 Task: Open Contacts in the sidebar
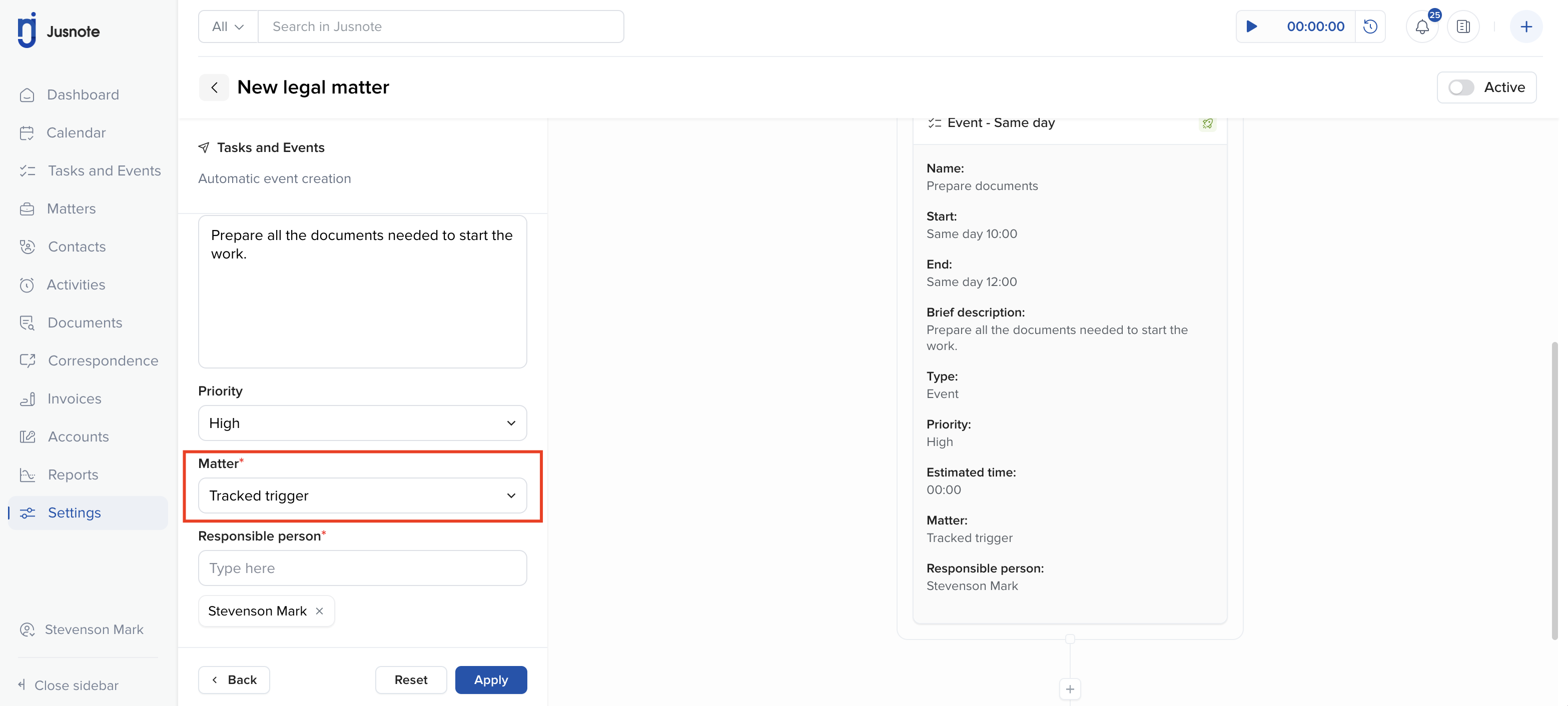(x=77, y=247)
